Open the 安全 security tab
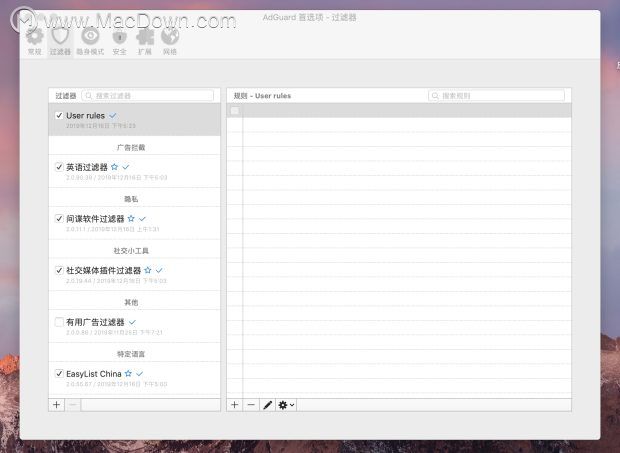The height and width of the screenshot is (453, 620). [119, 42]
